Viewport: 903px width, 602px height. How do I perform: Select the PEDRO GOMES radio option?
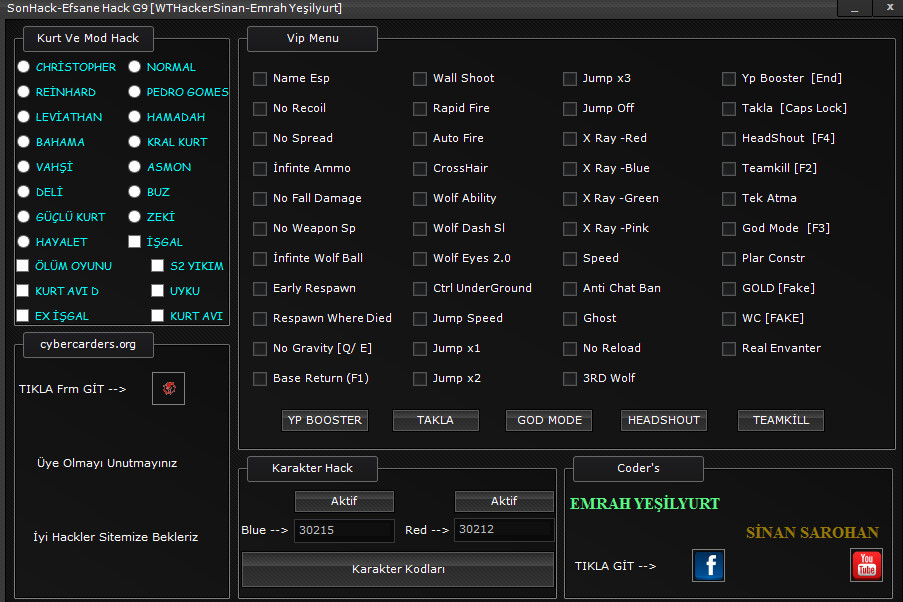(x=135, y=92)
